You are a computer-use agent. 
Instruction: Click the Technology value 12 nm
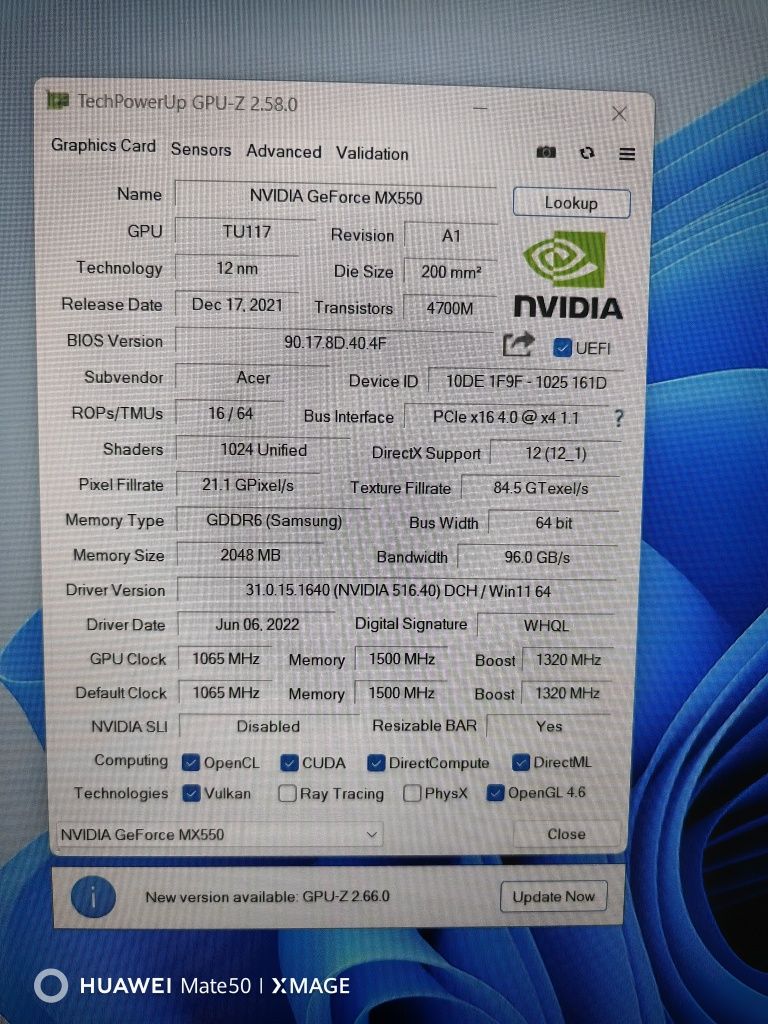point(237,268)
